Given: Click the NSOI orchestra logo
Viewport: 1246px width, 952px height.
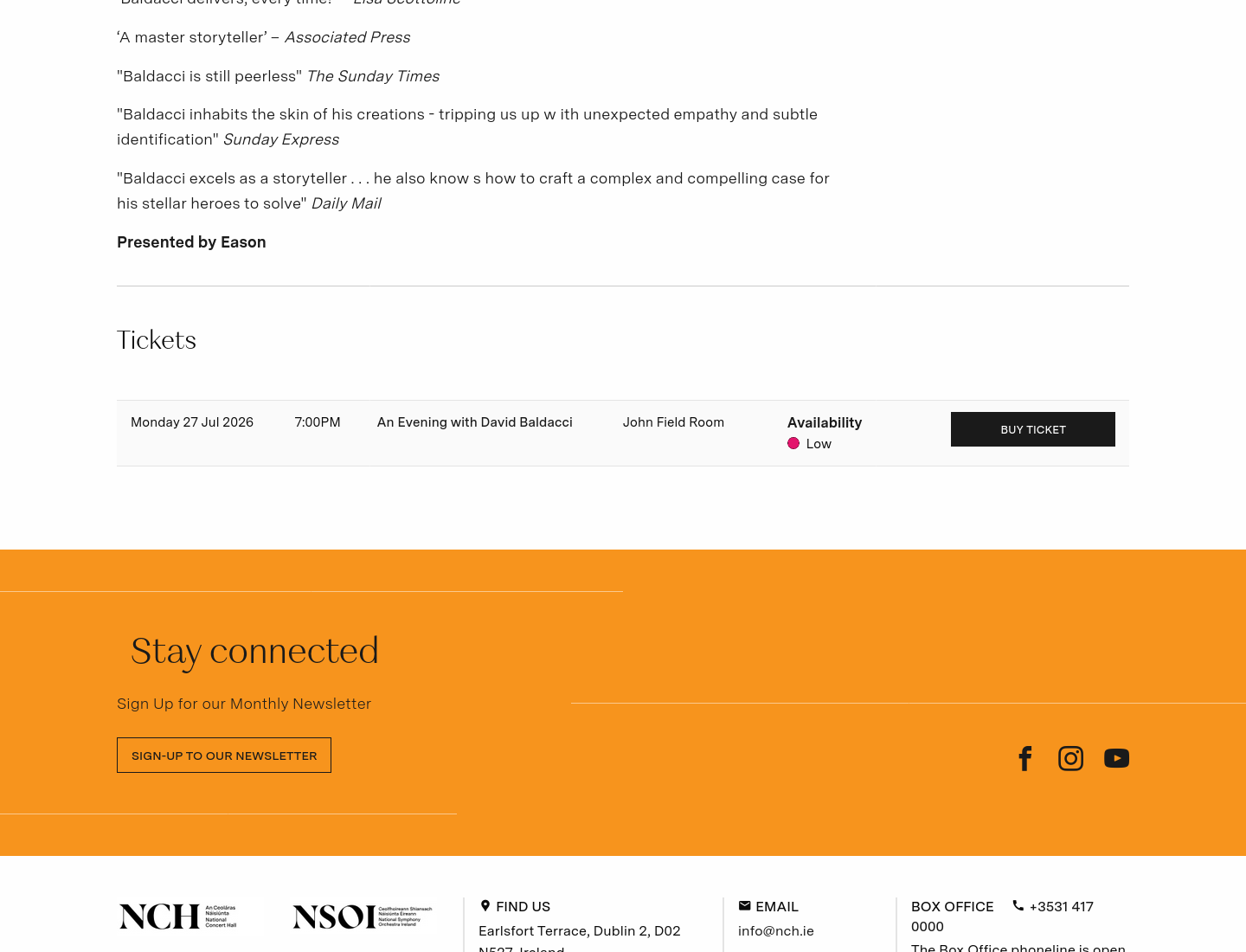Looking at the screenshot, I should pos(363,917).
